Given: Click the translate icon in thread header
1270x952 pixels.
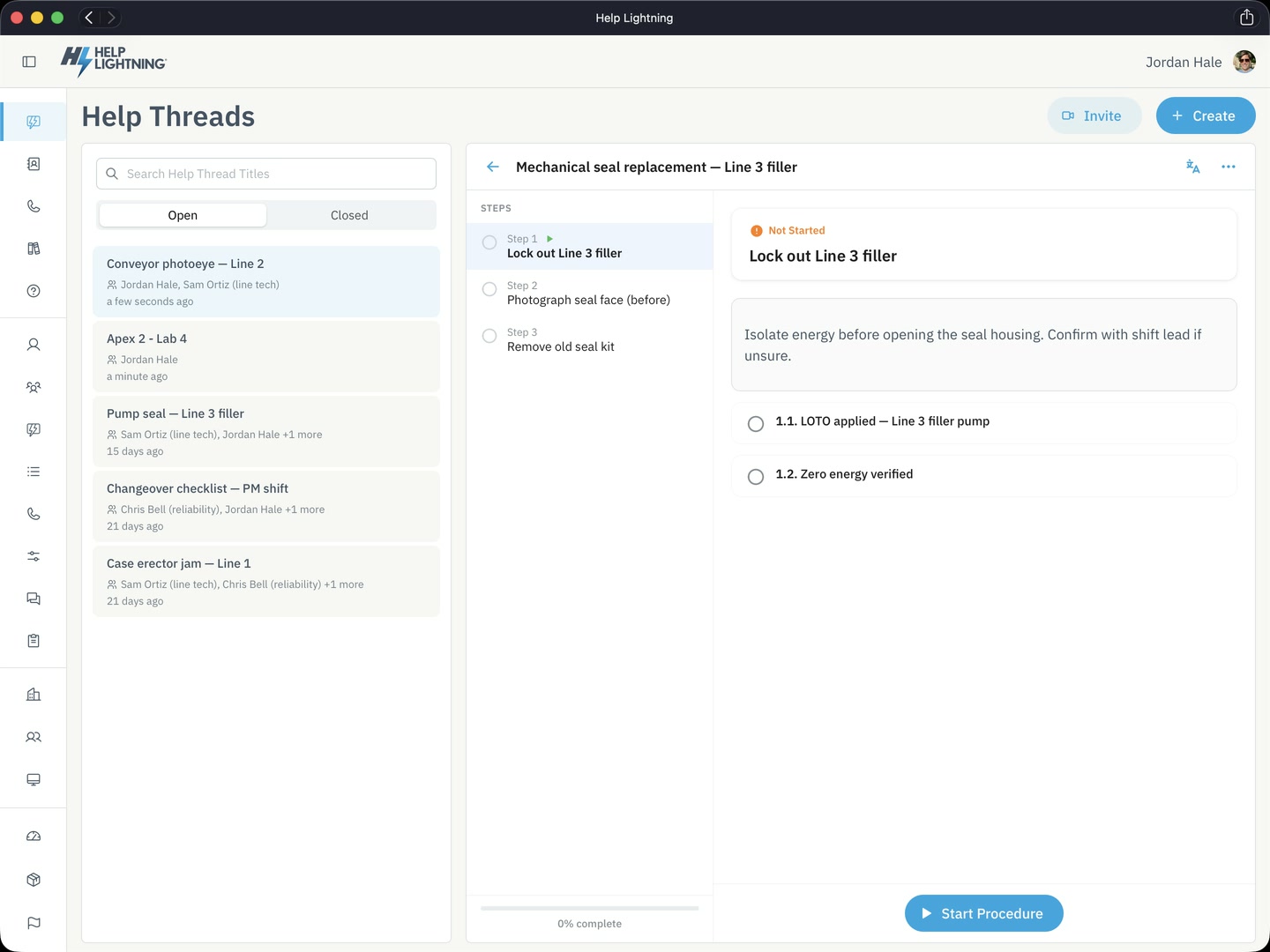Looking at the screenshot, I should coord(1192,167).
